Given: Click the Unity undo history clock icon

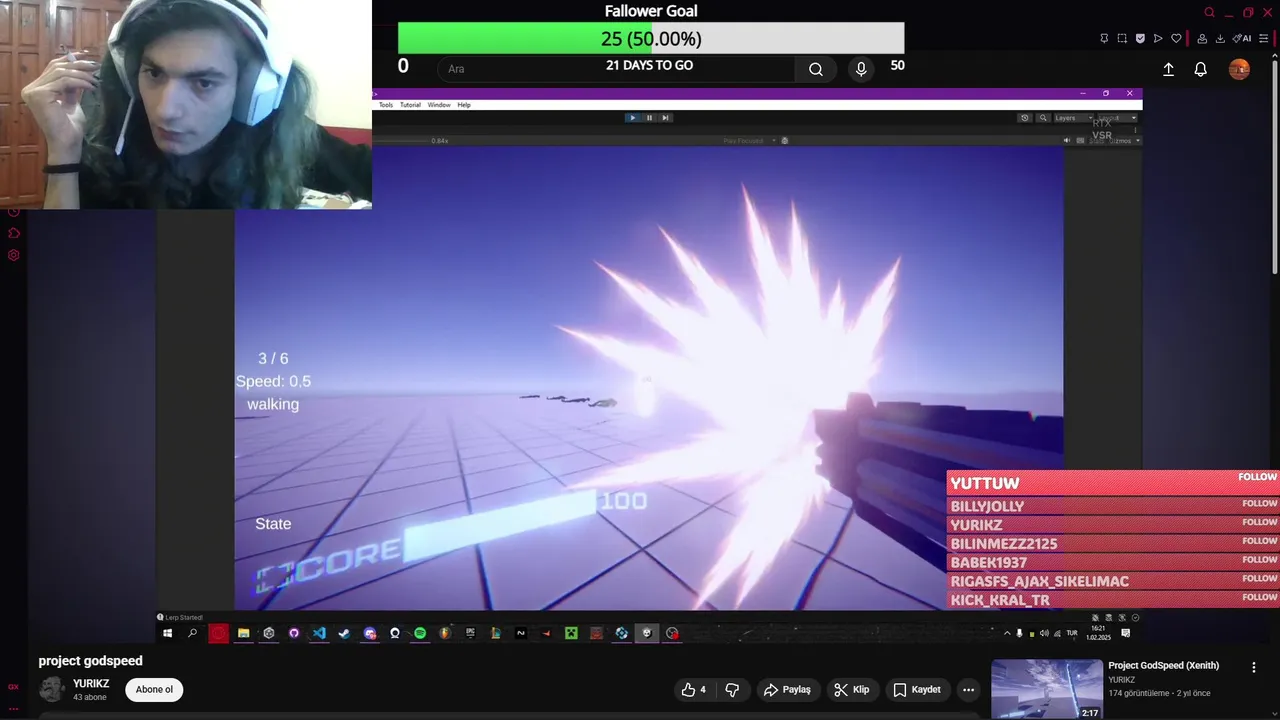Looking at the screenshot, I should [1025, 118].
